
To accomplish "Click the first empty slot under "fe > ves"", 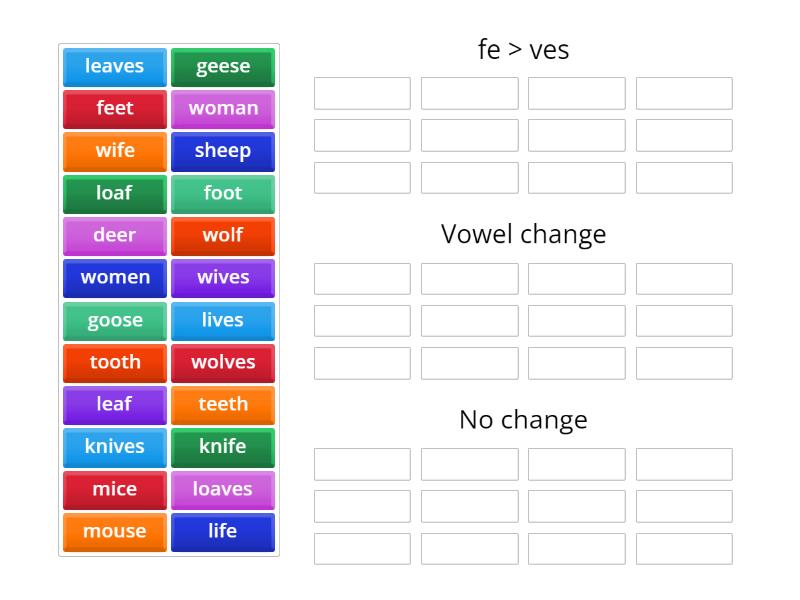I will [362, 93].
